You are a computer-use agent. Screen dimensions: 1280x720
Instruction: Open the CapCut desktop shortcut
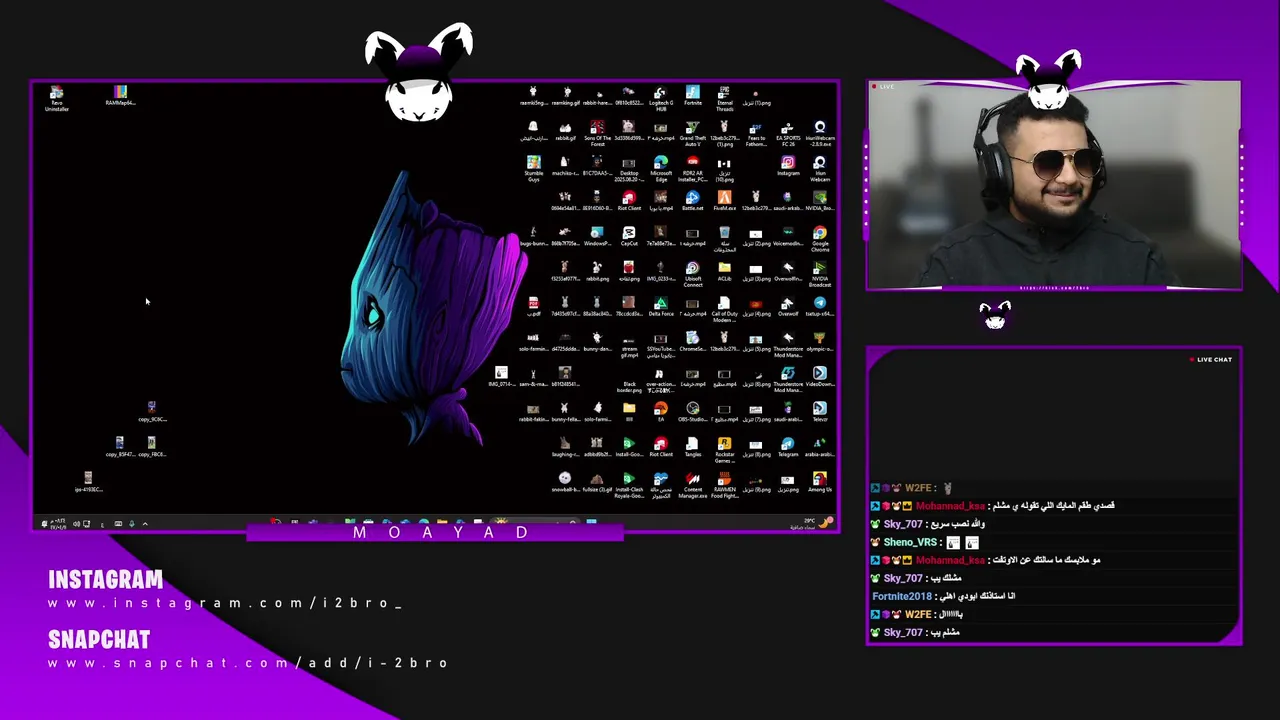pos(629,236)
